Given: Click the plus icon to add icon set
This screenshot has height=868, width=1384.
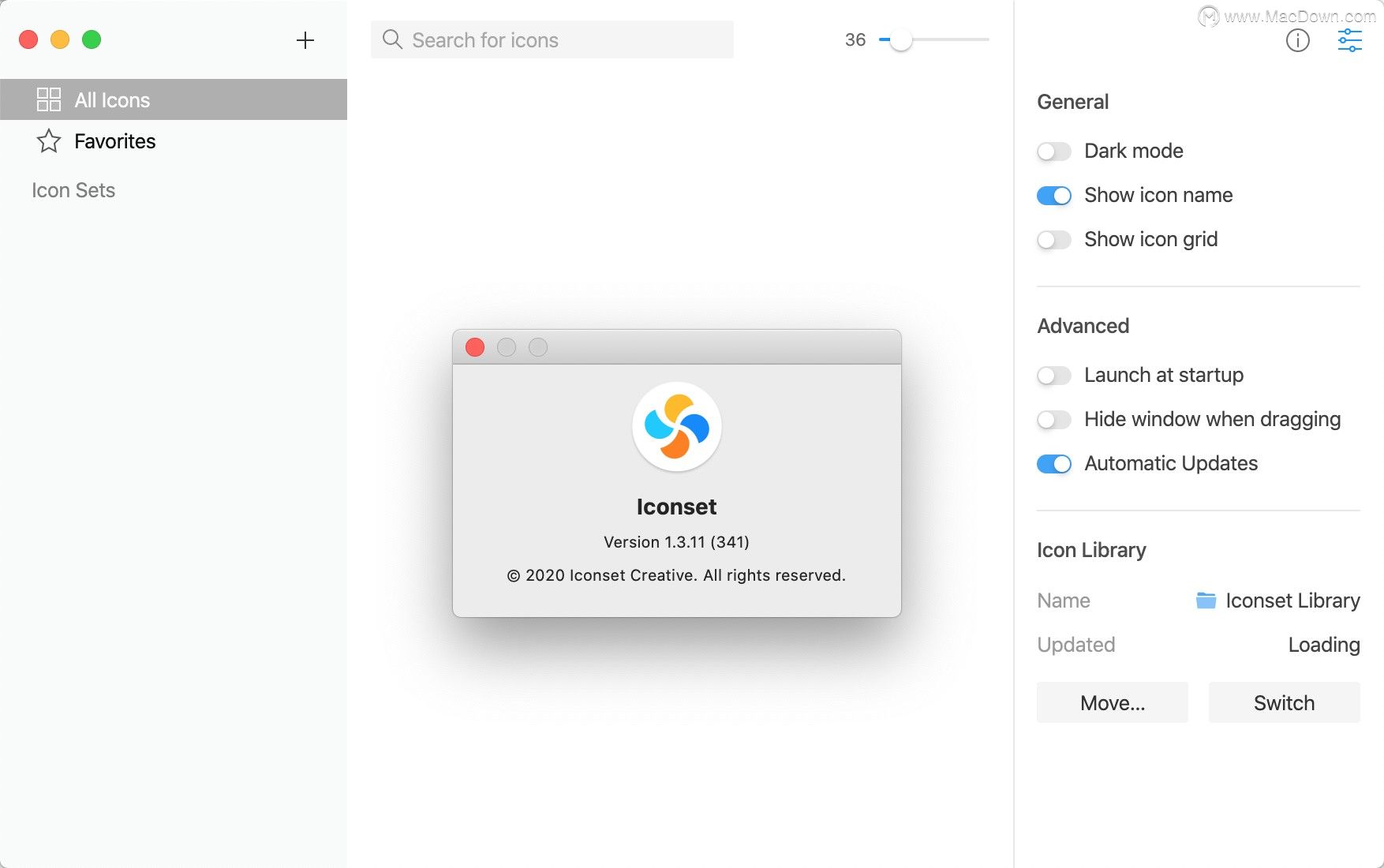Looking at the screenshot, I should coord(305,40).
